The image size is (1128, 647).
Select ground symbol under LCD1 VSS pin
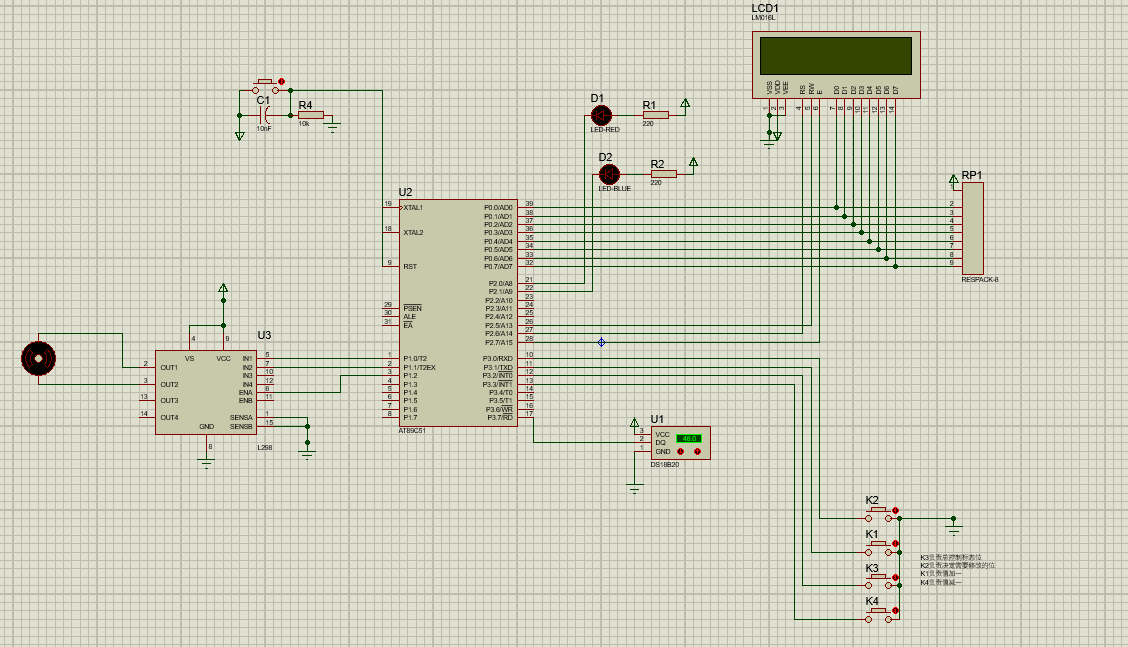[x=768, y=142]
